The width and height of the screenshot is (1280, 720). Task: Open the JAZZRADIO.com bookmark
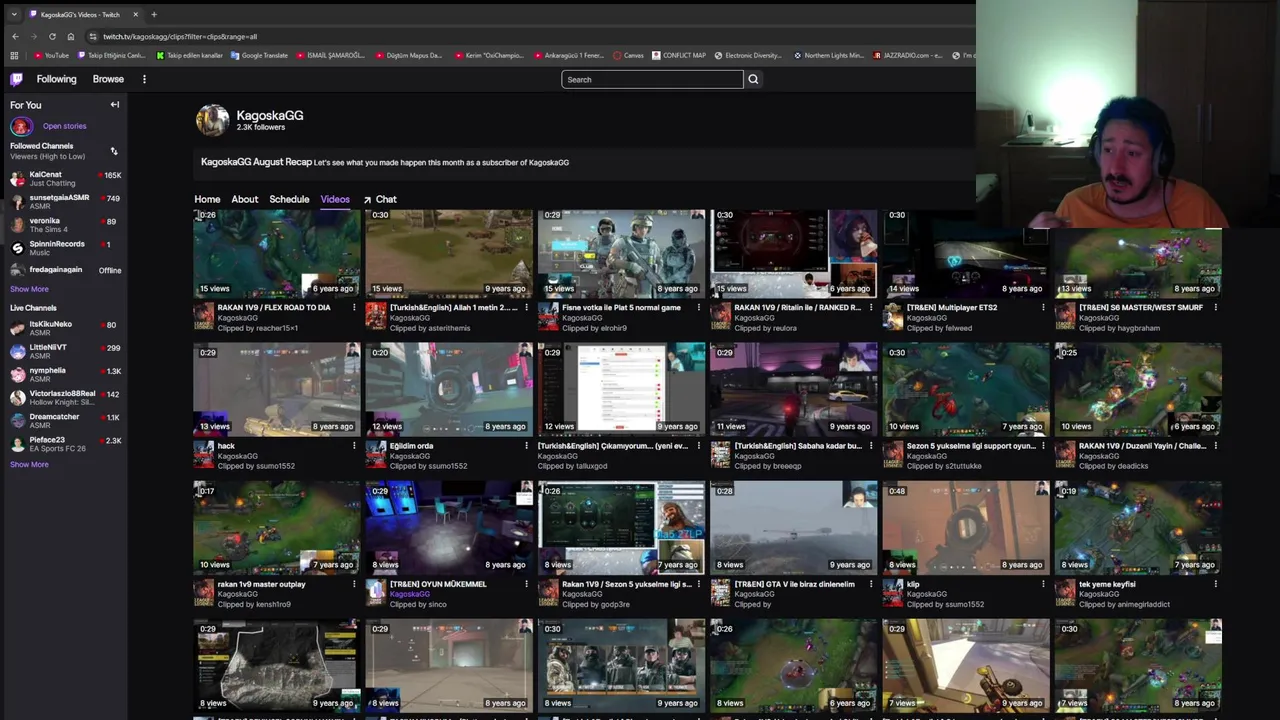click(908, 56)
